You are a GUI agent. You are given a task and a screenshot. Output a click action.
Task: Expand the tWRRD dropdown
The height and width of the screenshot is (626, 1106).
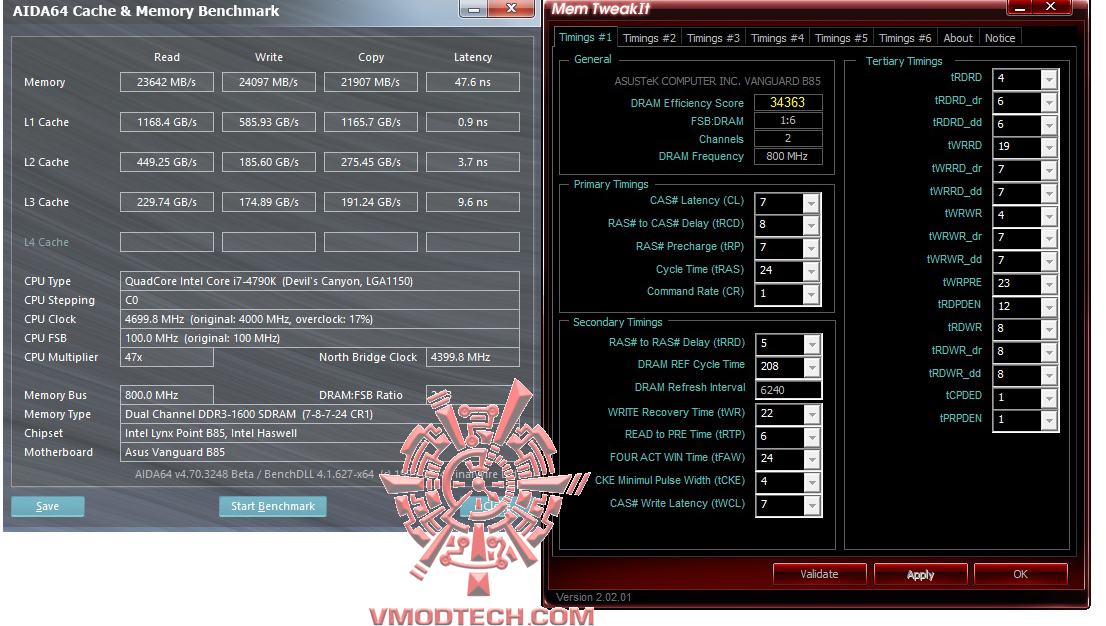point(1050,148)
